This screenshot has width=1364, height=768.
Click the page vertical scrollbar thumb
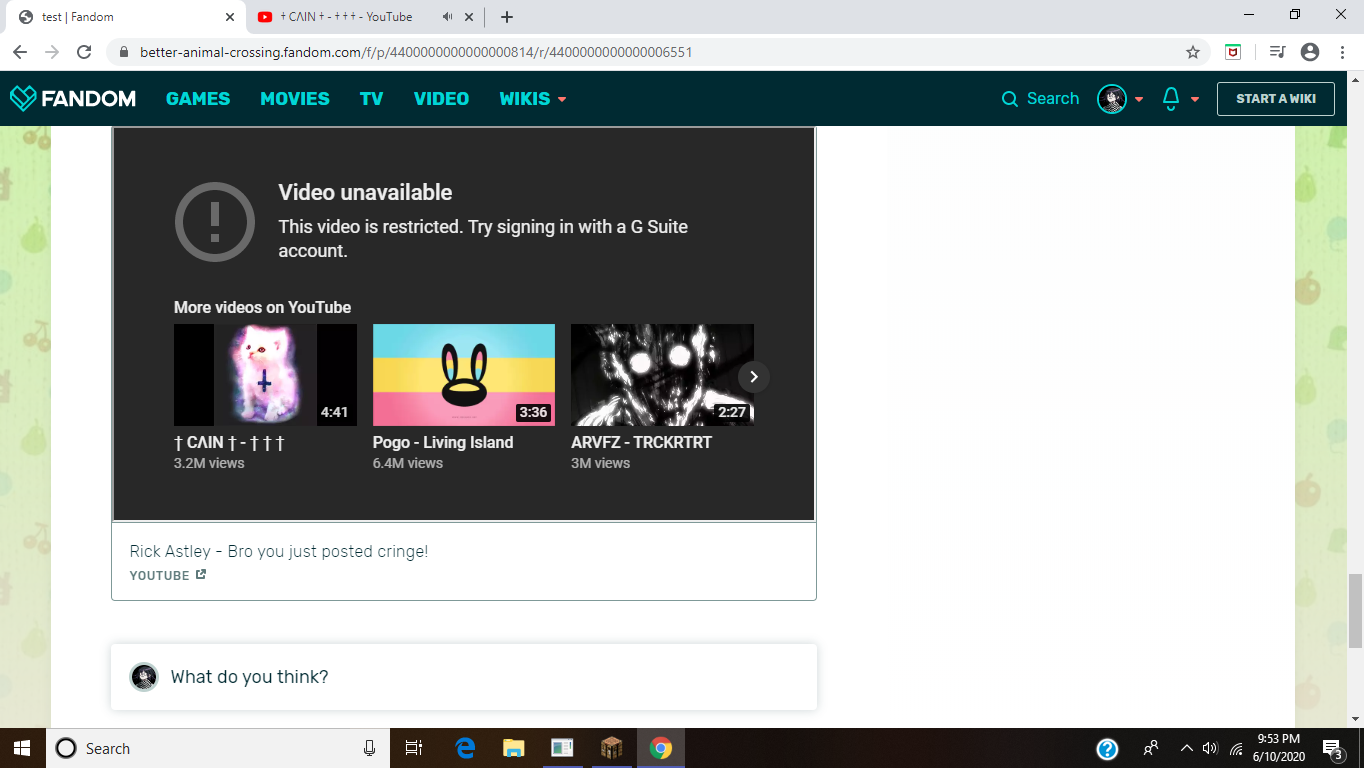[x=1355, y=611]
